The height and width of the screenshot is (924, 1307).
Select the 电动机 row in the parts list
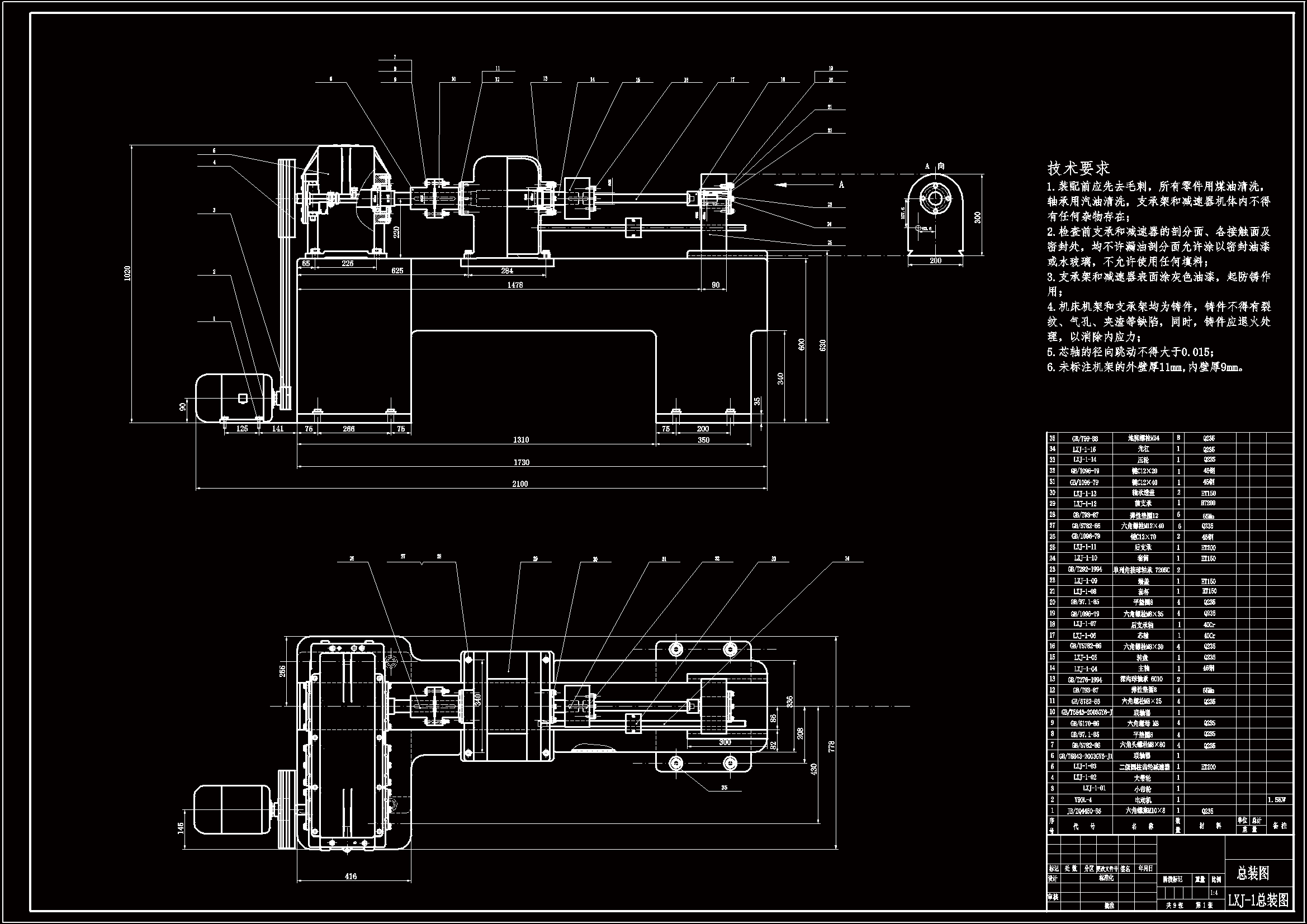1143,800
